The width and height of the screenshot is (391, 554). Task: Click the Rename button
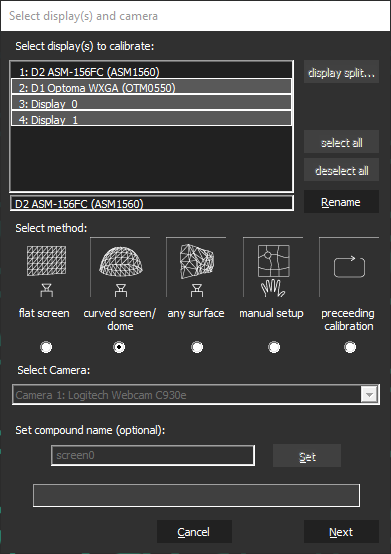[x=342, y=201]
